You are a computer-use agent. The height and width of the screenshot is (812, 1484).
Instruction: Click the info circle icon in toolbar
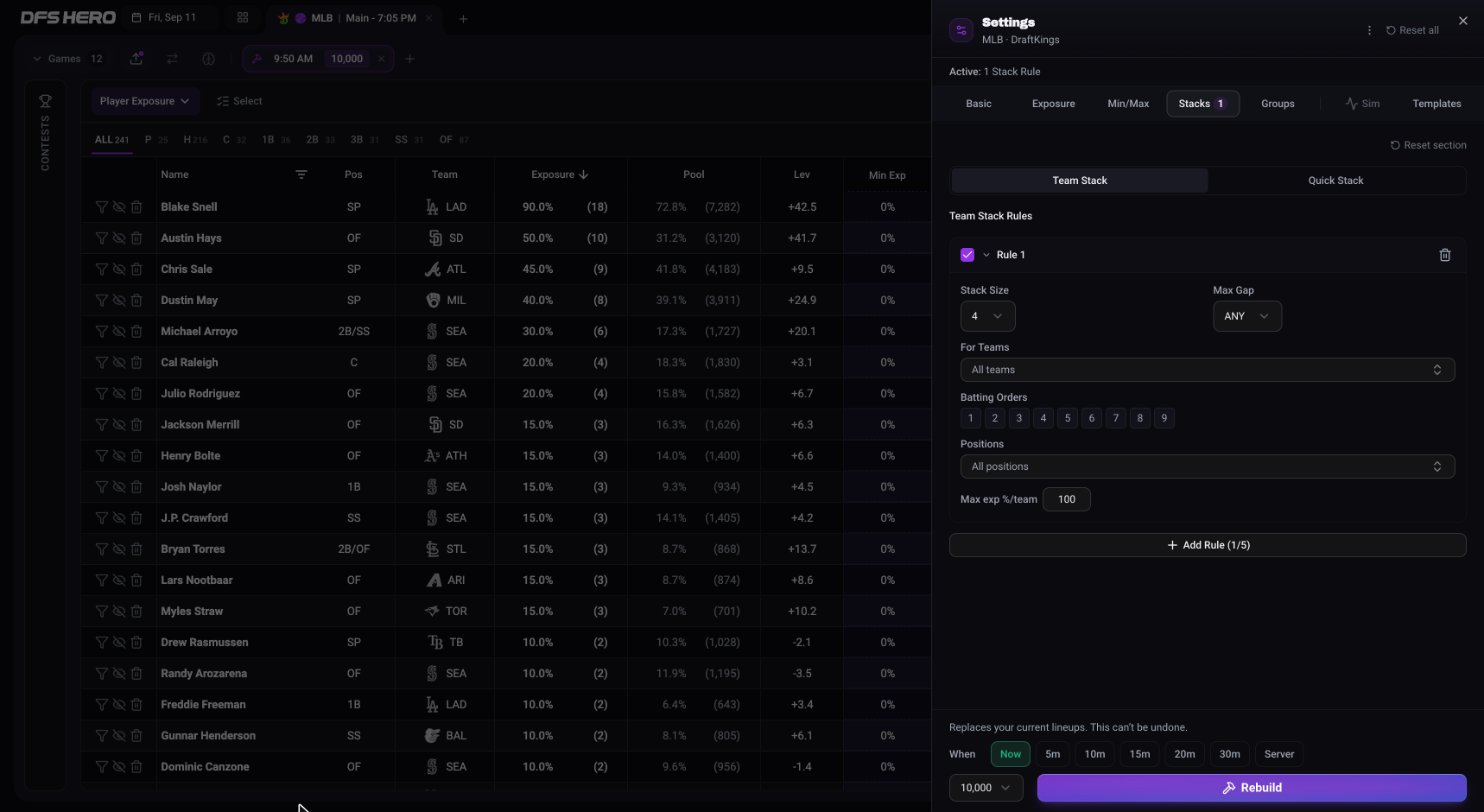point(208,59)
